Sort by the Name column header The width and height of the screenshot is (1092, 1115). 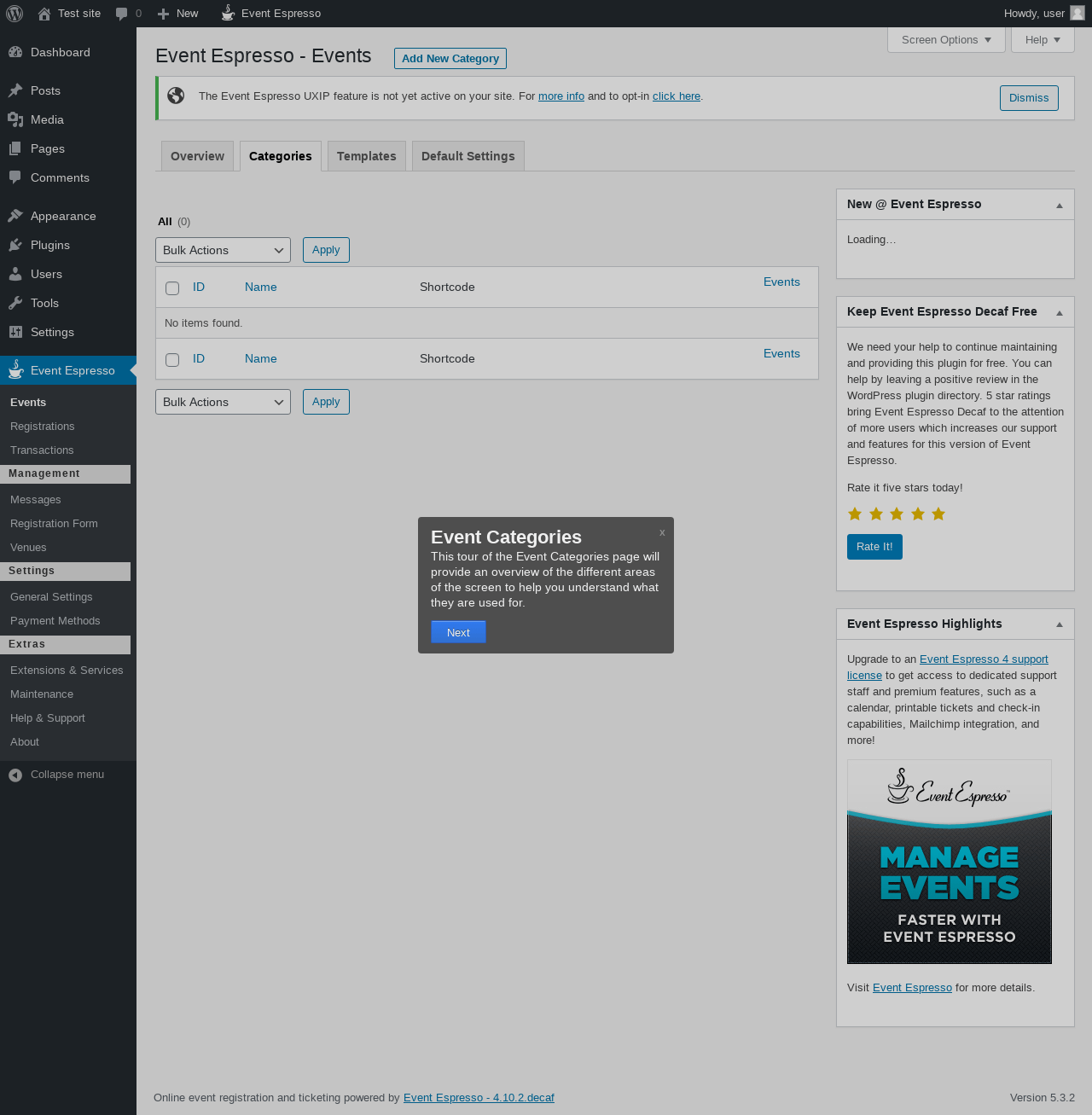click(261, 287)
